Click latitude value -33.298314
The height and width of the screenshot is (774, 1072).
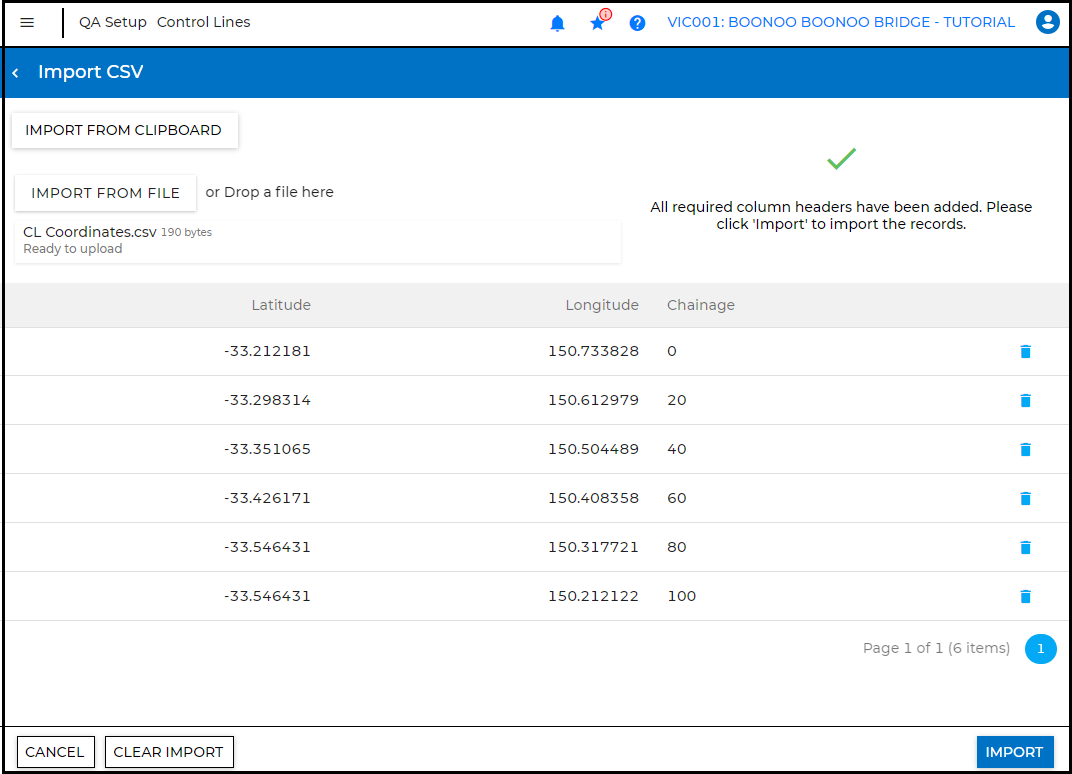coord(267,401)
